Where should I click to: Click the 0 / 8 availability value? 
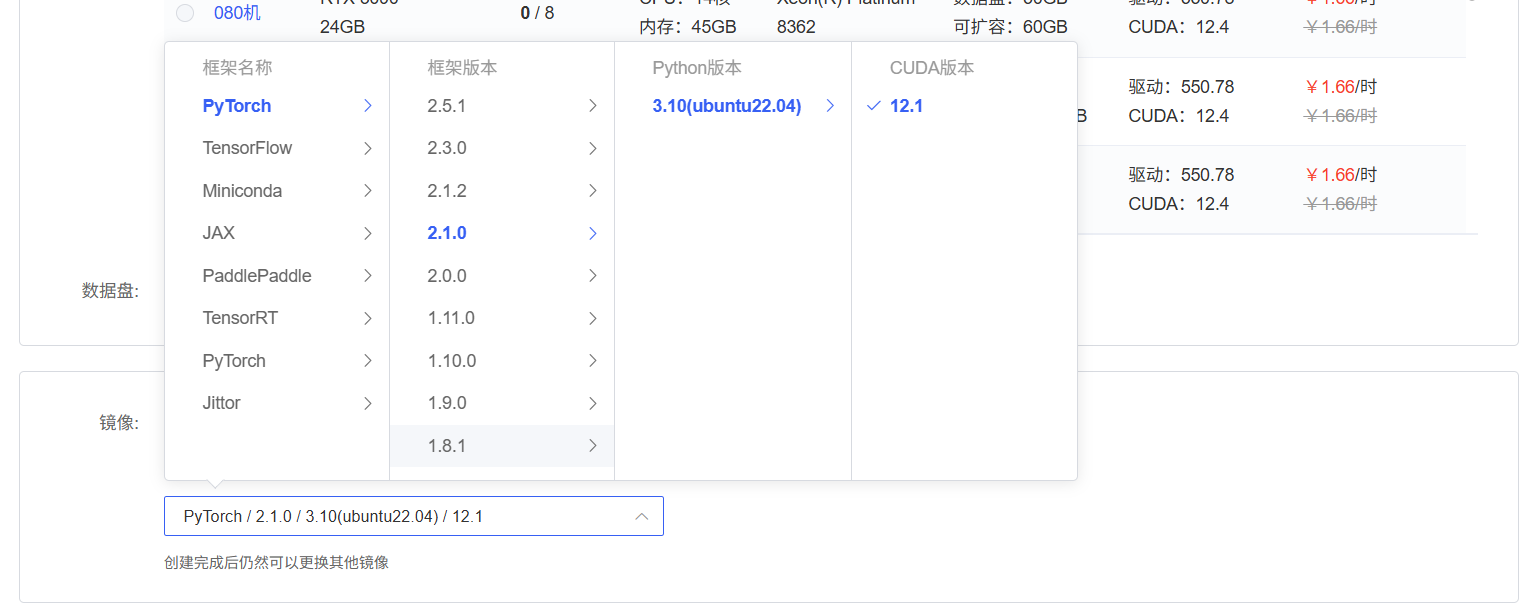click(537, 13)
